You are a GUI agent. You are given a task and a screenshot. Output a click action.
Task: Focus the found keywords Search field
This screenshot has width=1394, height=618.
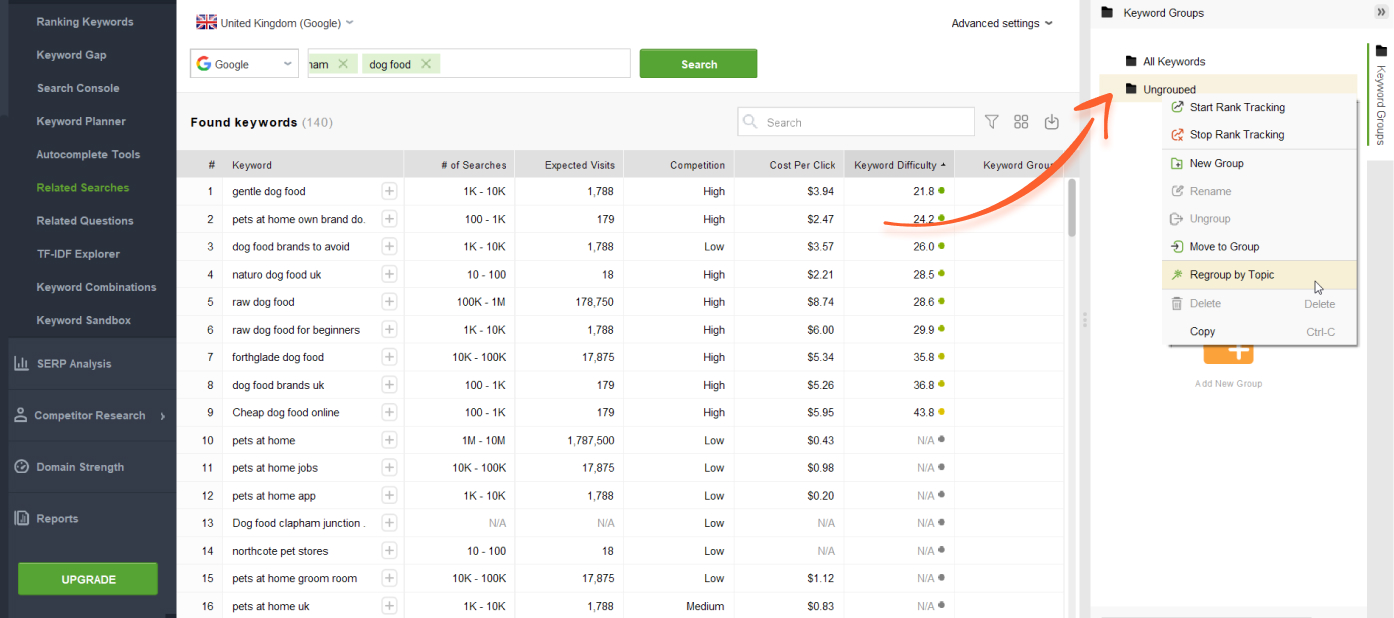tap(856, 122)
